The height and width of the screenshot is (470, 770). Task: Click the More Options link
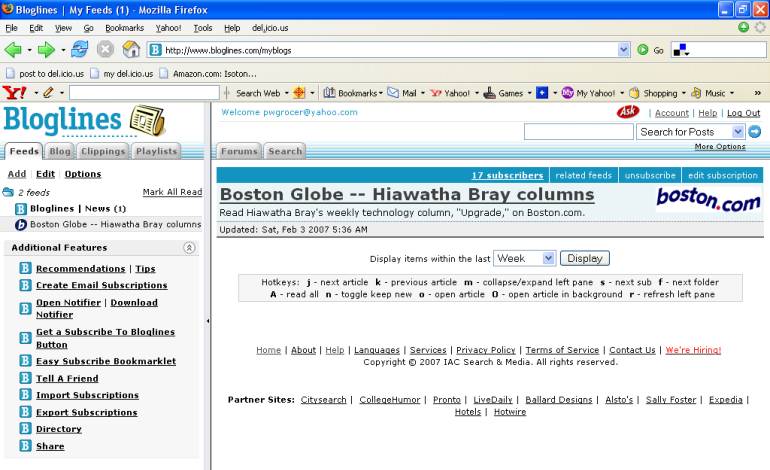tap(720, 146)
